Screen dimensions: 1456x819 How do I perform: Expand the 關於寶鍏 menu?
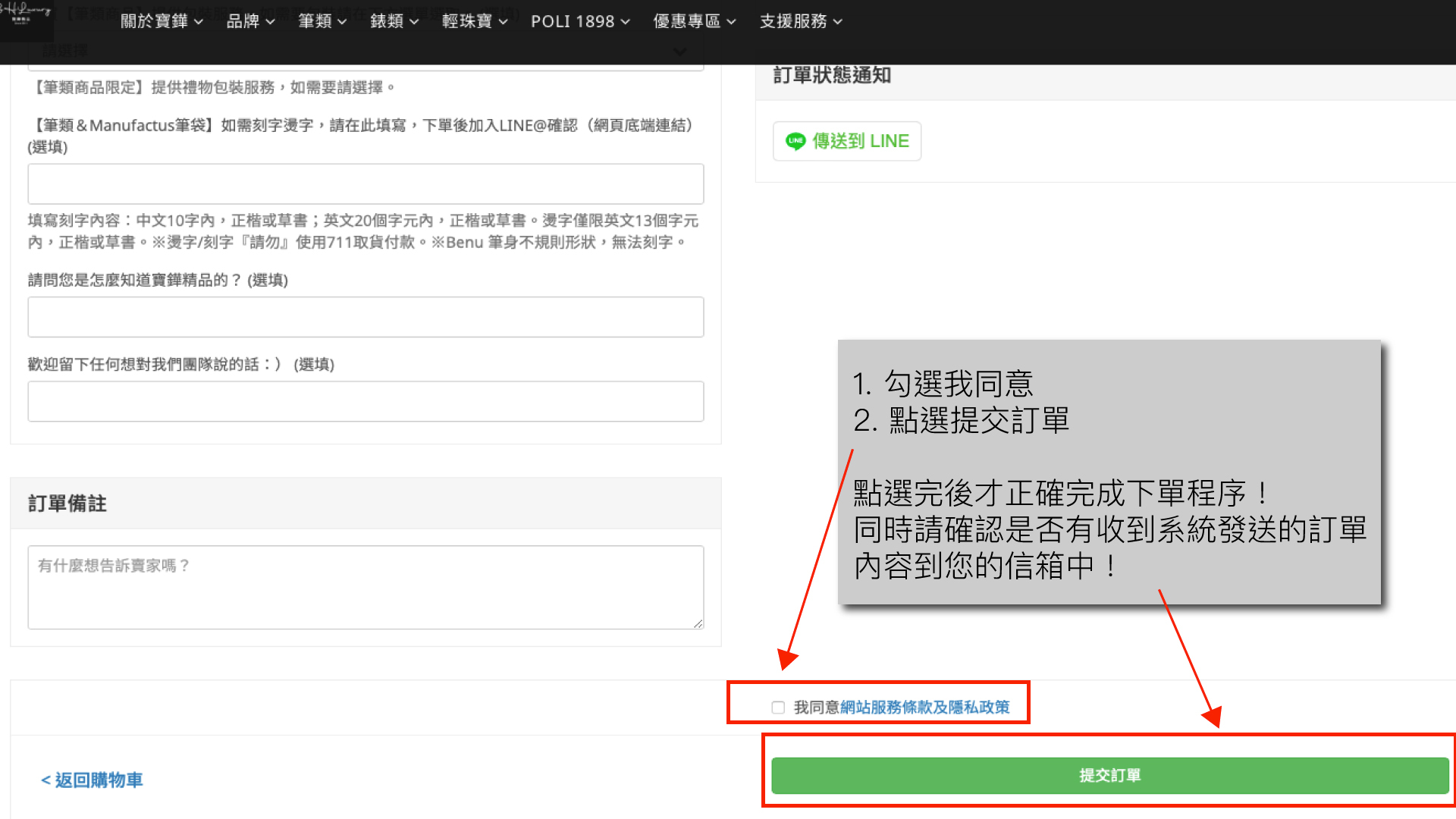[x=162, y=21]
